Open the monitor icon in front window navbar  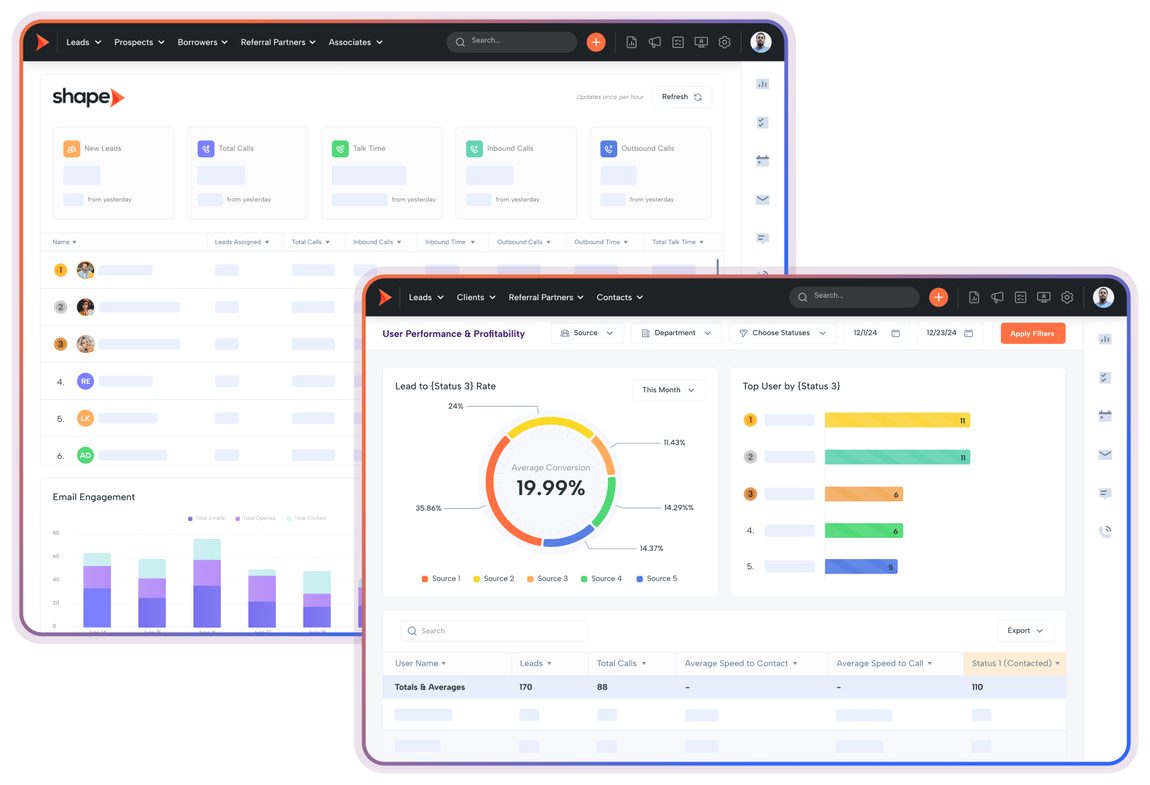coord(1044,297)
